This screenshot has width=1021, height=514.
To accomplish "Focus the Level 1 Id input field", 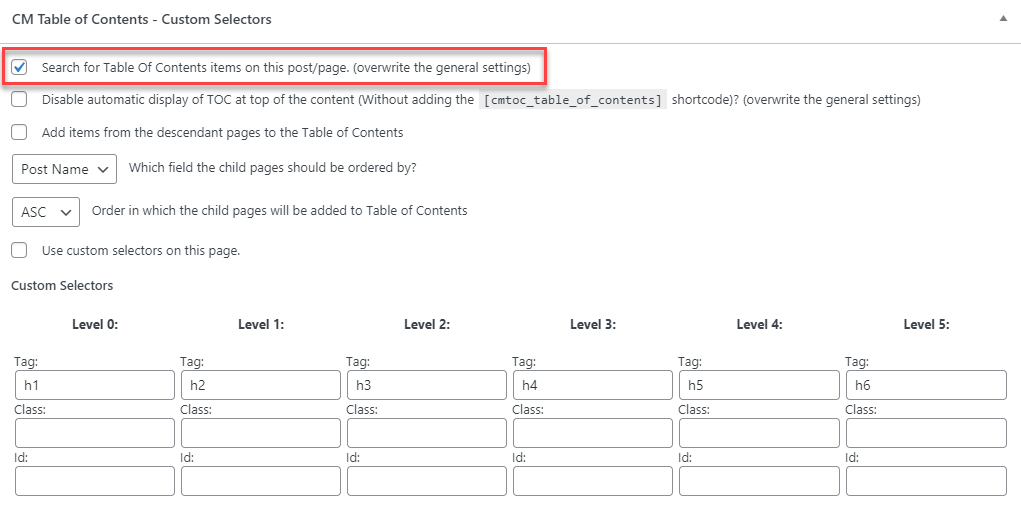I will (261, 481).
